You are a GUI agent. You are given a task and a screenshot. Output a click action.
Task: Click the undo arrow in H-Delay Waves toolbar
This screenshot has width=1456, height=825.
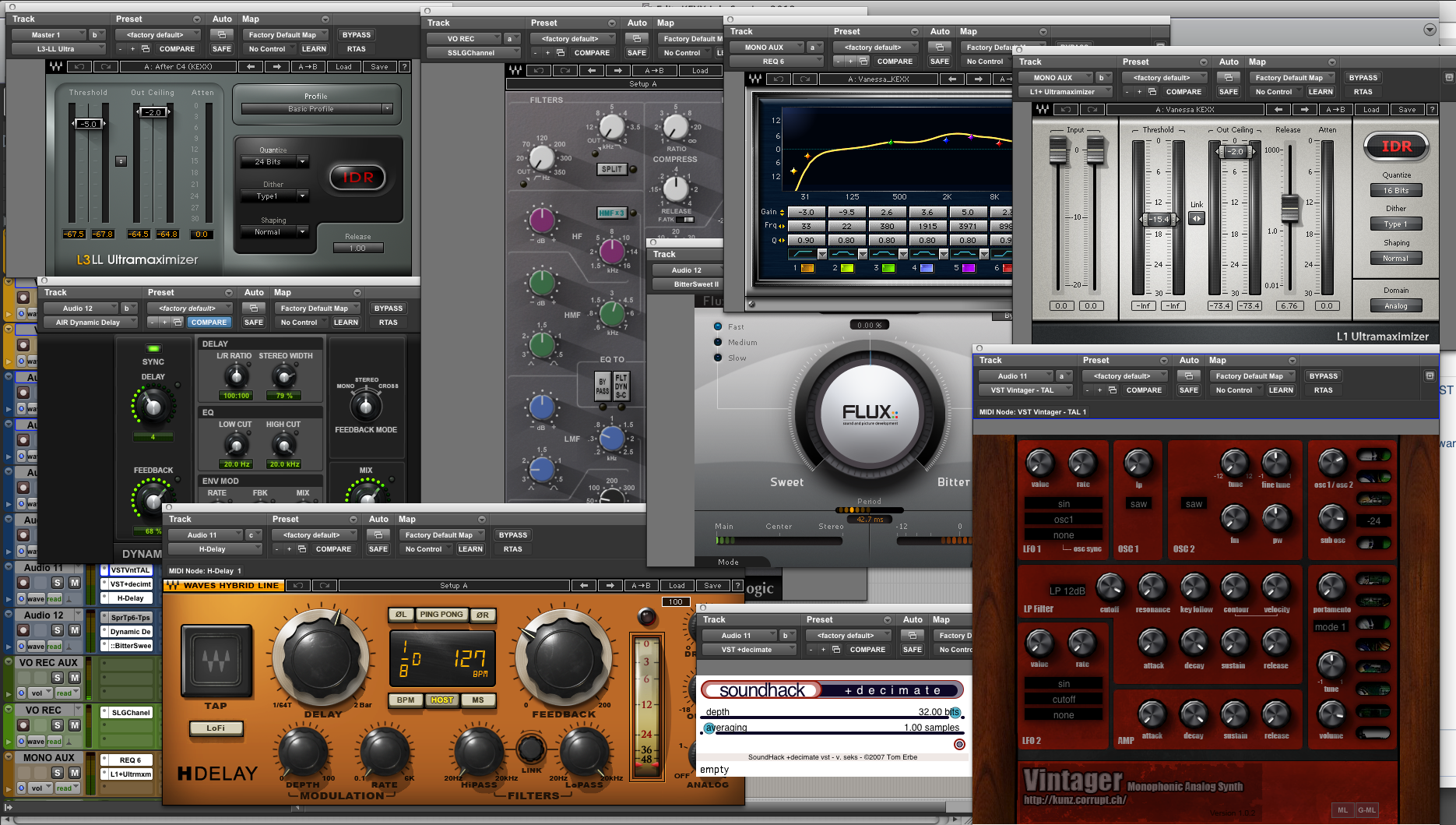coord(297,586)
